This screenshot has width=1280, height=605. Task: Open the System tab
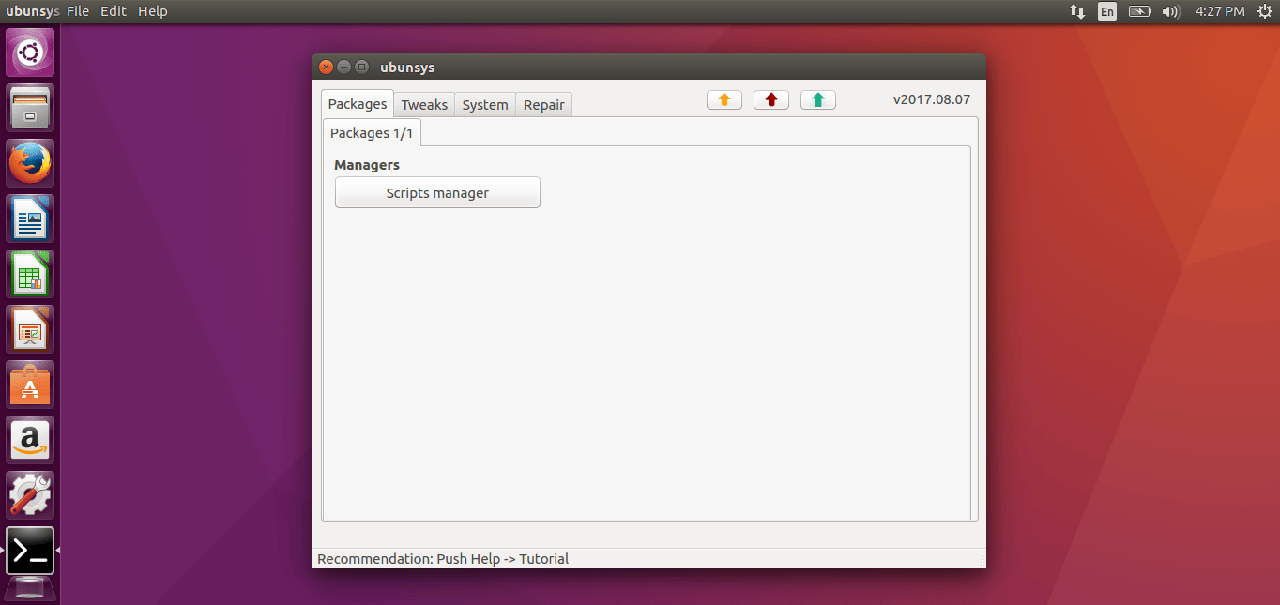pyautogui.click(x=485, y=105)
